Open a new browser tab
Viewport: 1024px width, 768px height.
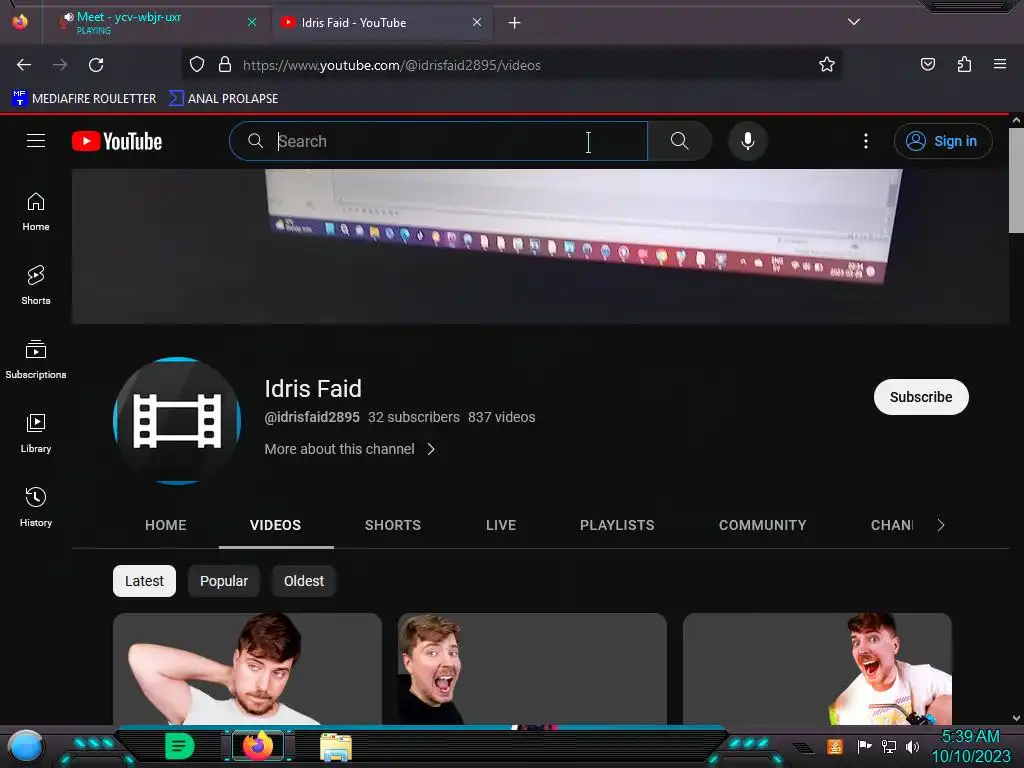click(x=515, y=23)
